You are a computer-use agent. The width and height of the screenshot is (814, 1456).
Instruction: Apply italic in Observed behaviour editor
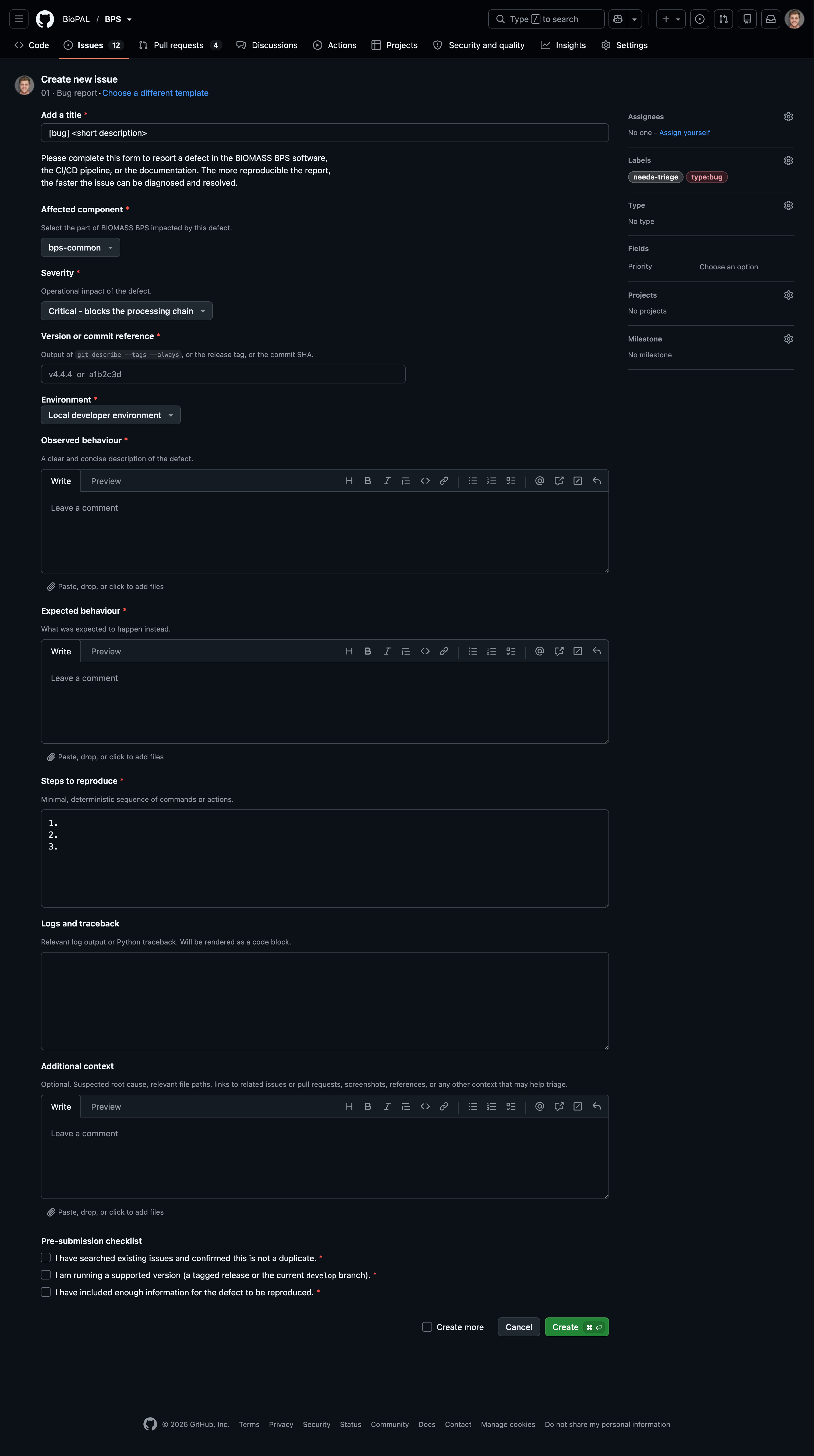pos(387,481)
